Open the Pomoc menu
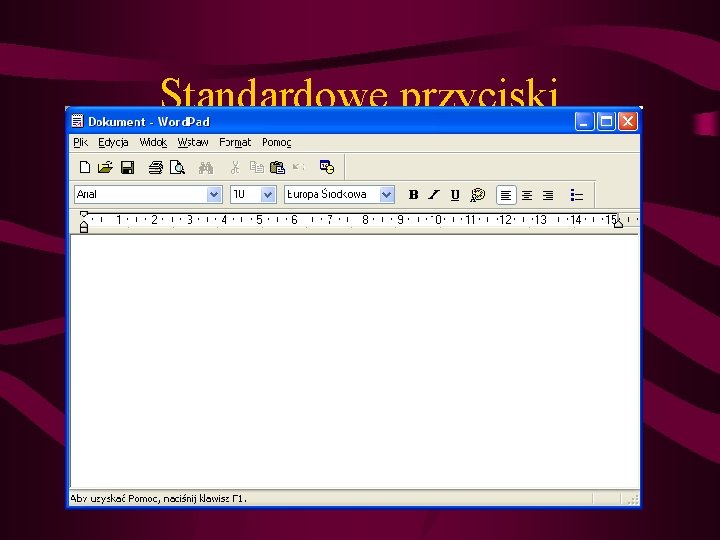The height and width of the screenshot is (540, 720). click(x=276, y=142)
